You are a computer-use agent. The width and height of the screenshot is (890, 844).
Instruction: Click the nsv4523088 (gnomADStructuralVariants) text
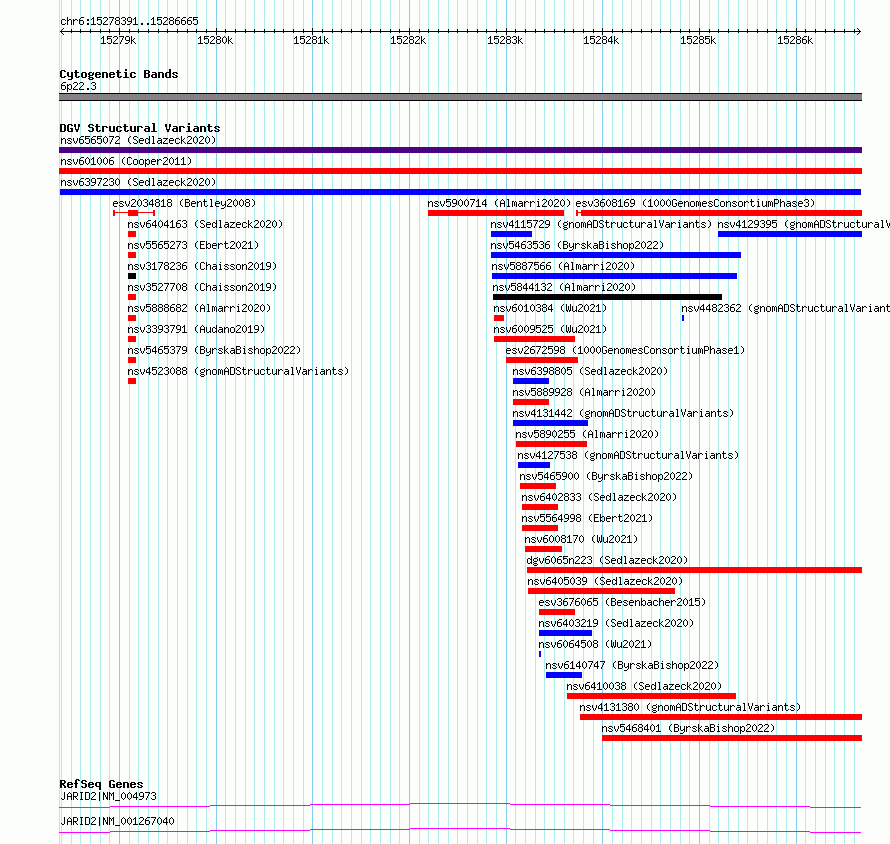coord(238,371)
